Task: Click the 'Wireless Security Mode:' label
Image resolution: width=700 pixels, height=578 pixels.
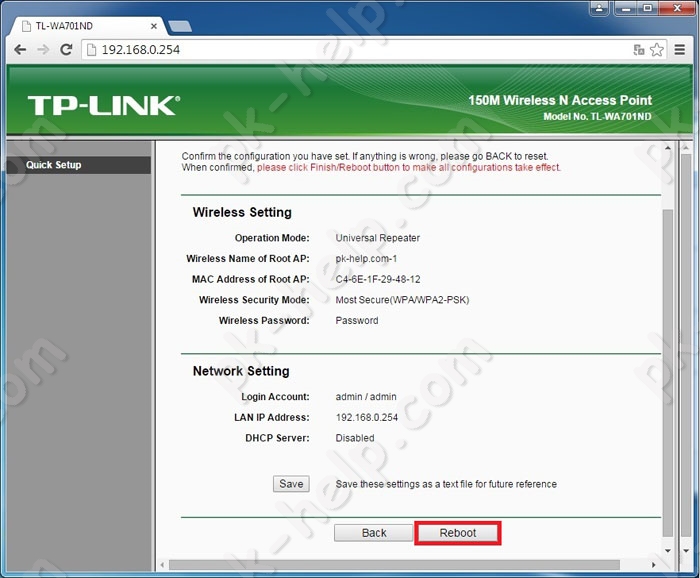Action: 254,300
